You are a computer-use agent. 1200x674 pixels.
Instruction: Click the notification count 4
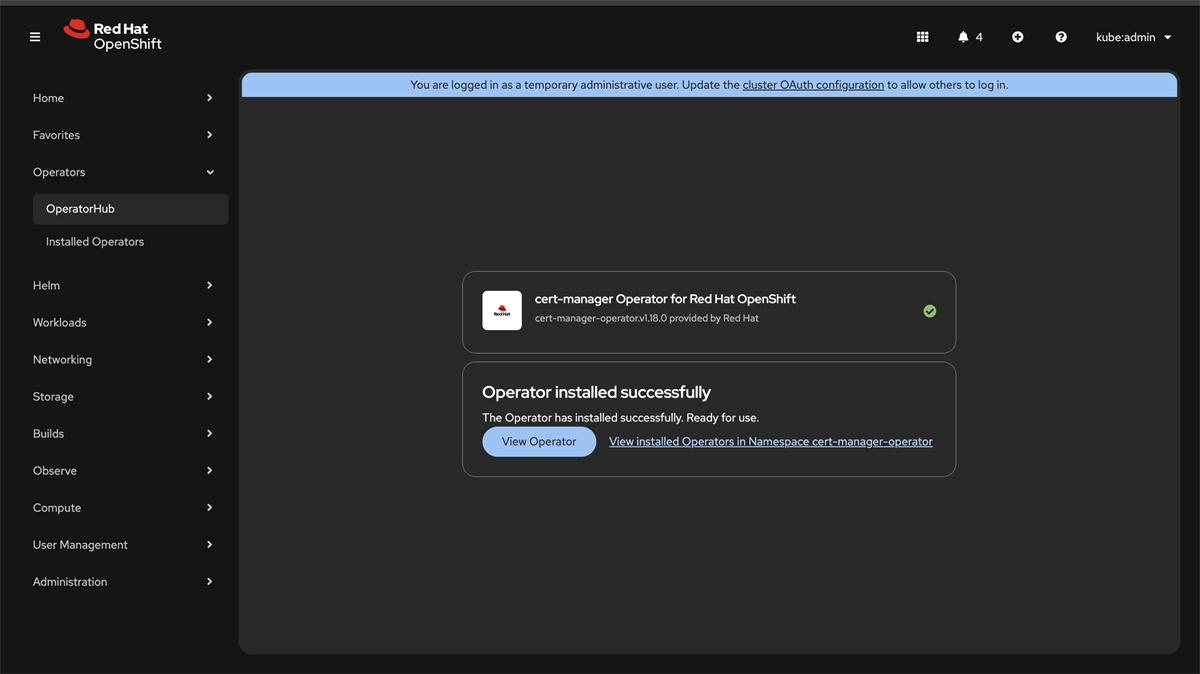tap(979, 37)
